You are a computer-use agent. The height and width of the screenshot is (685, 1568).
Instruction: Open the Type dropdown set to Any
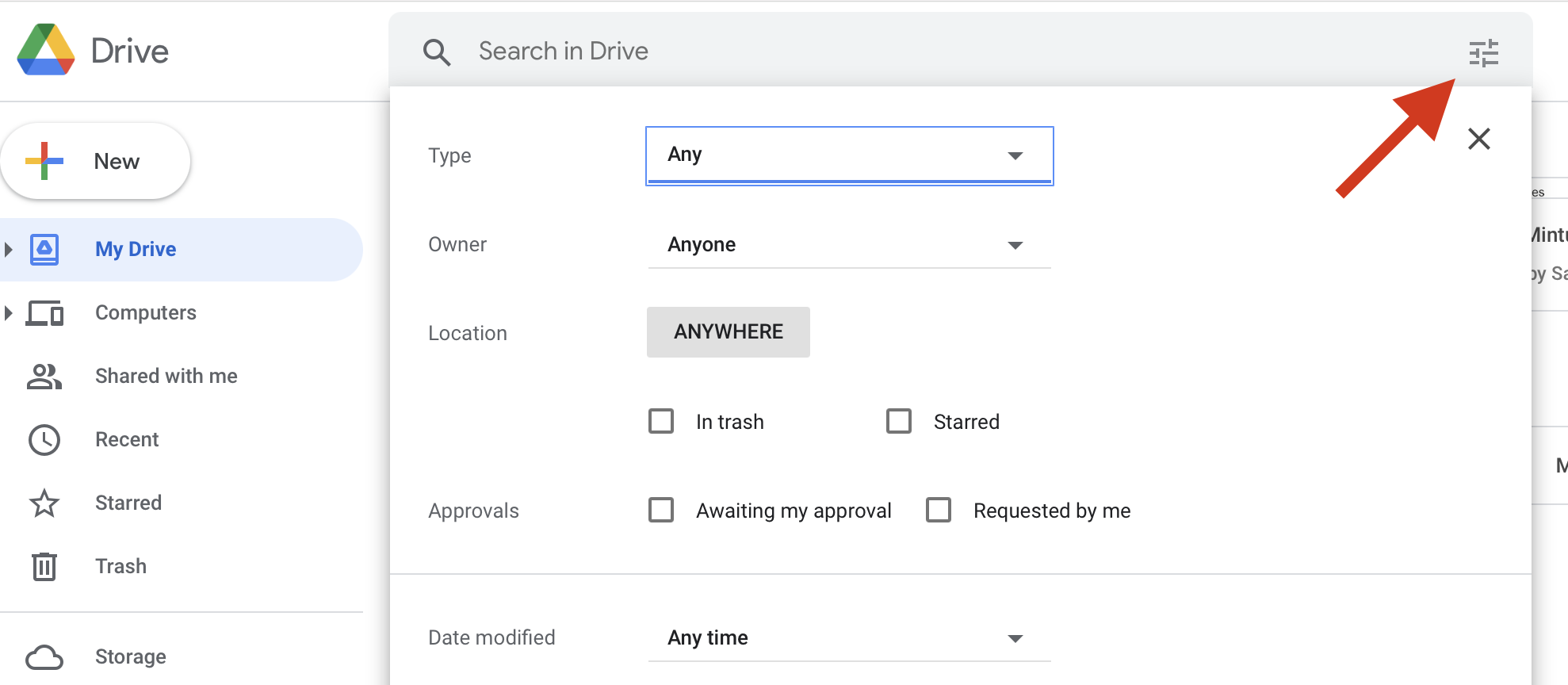pyautogui.click(x=850, y=155)
